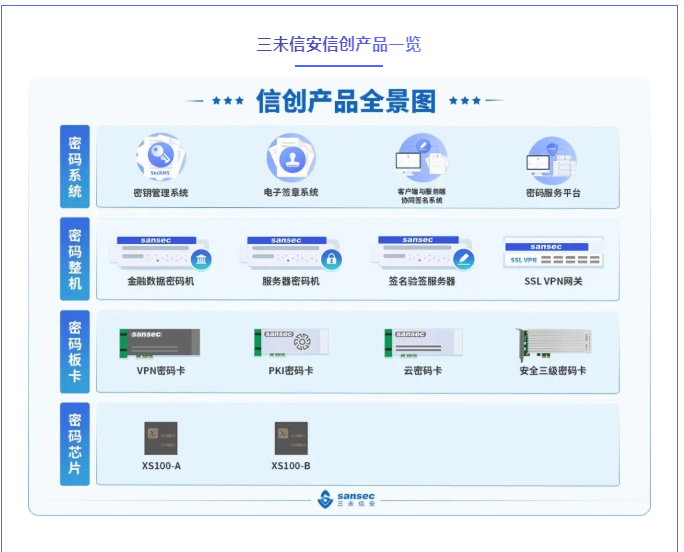Select the 密码整机 category label
The width and height of the screenshot is (684, 552).
coord(75,258)
